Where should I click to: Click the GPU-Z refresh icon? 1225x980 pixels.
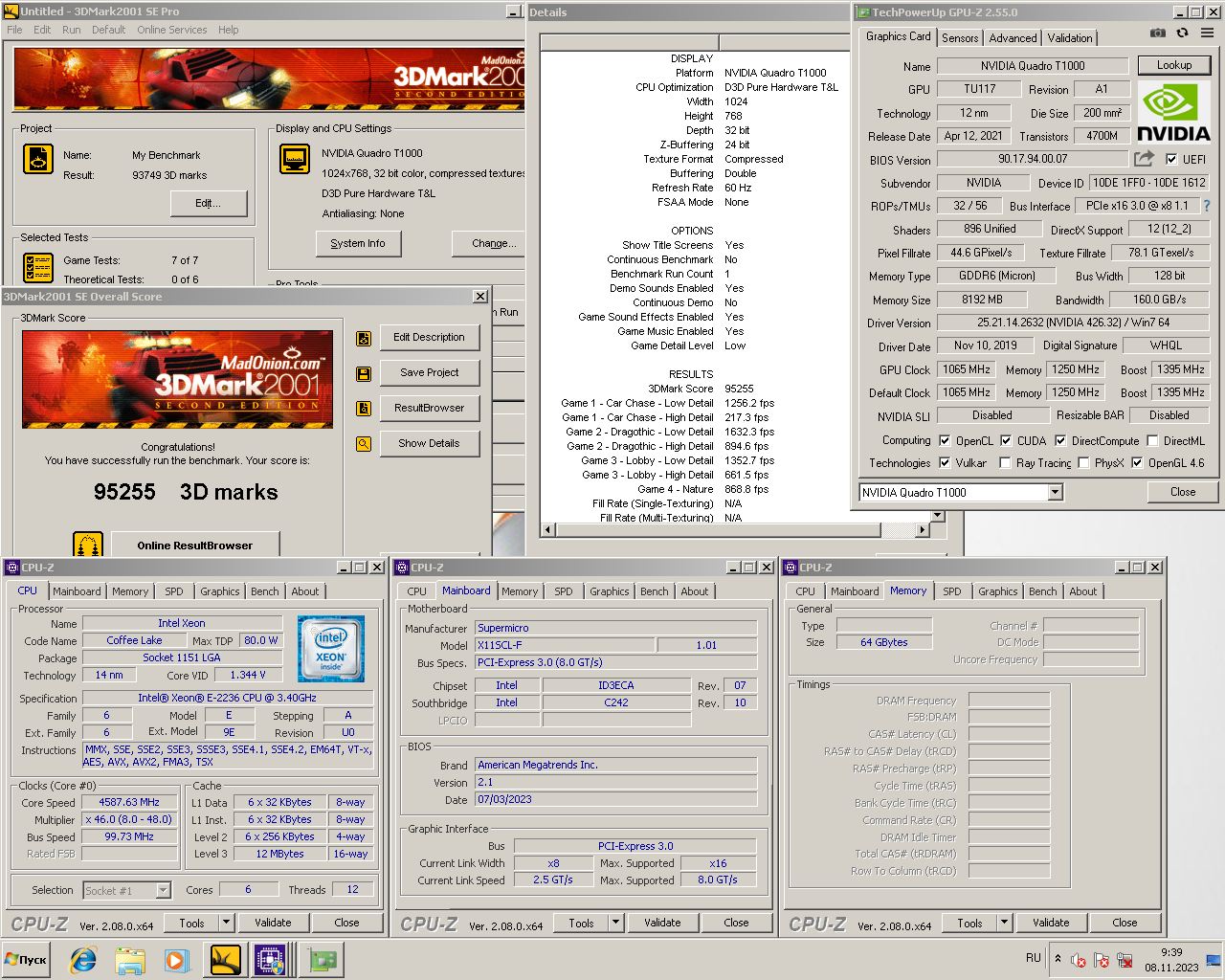point(1182,33)
